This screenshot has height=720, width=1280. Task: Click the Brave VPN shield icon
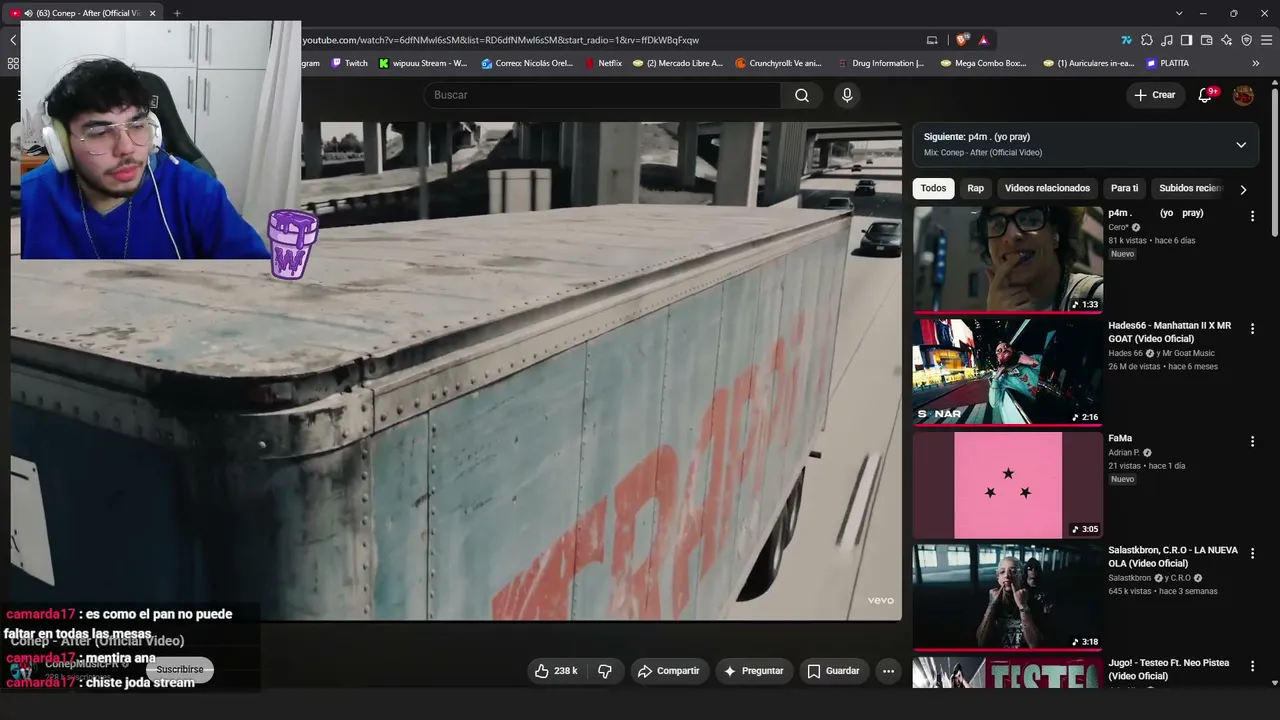(1246, 40)
